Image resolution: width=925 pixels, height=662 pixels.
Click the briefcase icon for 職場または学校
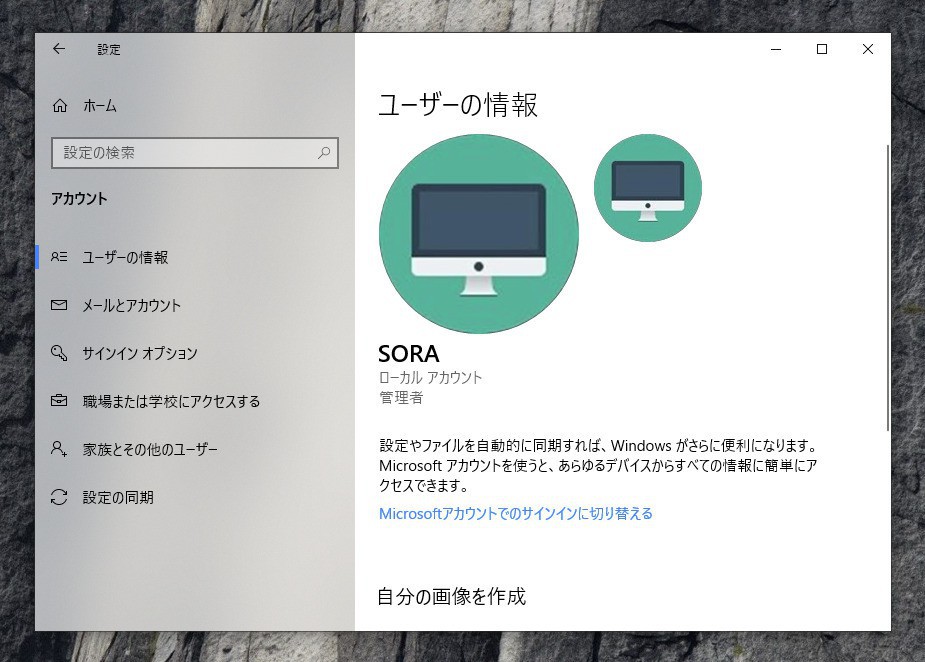click(59, 401)
